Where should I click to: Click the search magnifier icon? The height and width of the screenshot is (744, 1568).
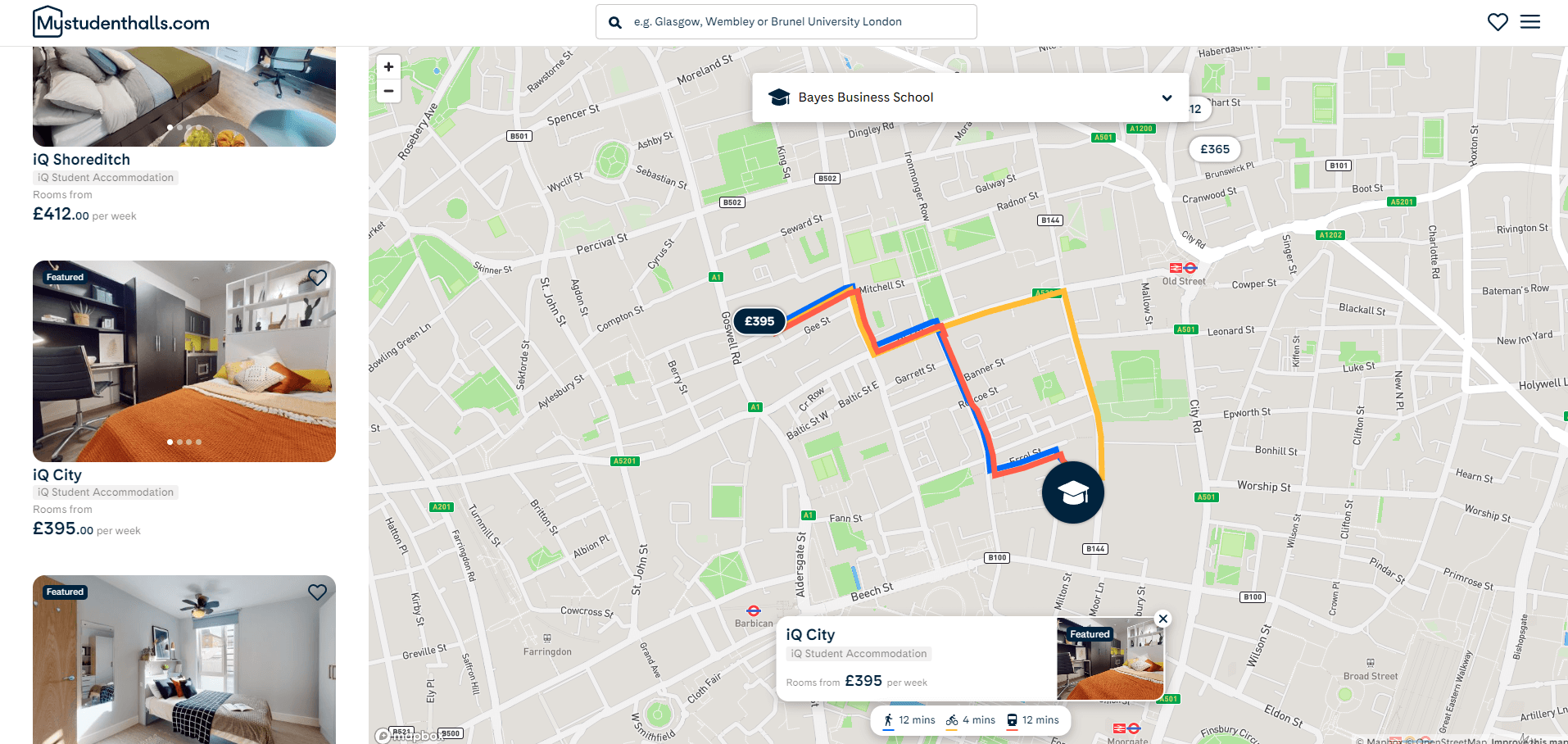pos(615,22)
